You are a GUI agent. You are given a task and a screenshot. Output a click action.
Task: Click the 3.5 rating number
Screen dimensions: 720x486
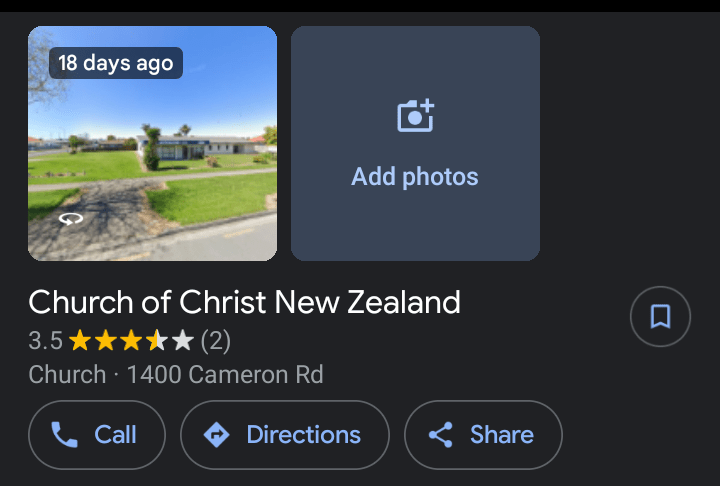(x=45, y=342)
